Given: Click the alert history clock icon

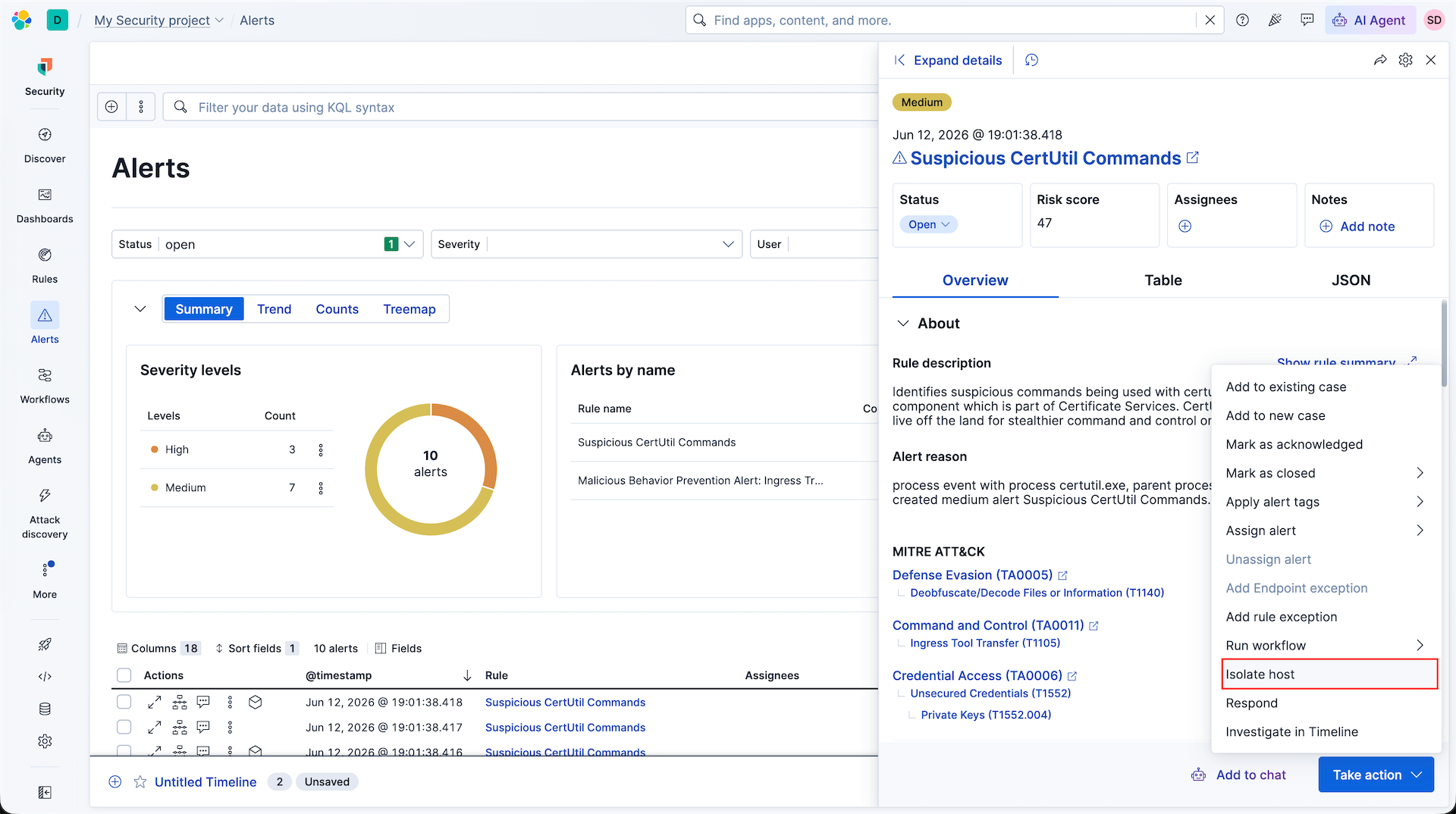Looking at the screenshot, I should click(x=1031, y=60).
